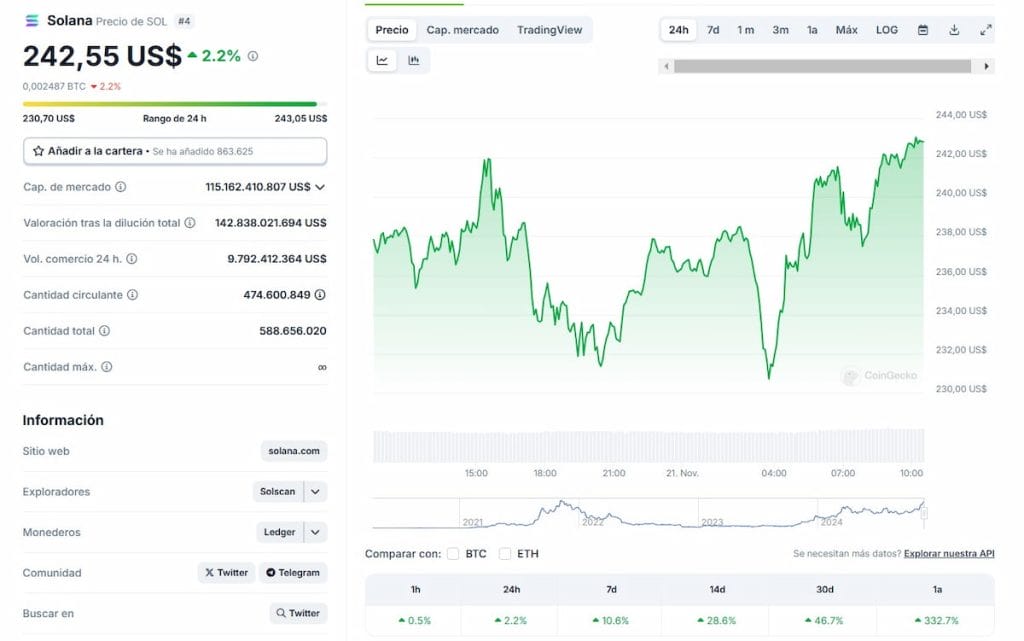The image size is (1024, 641).
Task: Click the volume bars strip below chart
Action: click(x=648, y=446)
